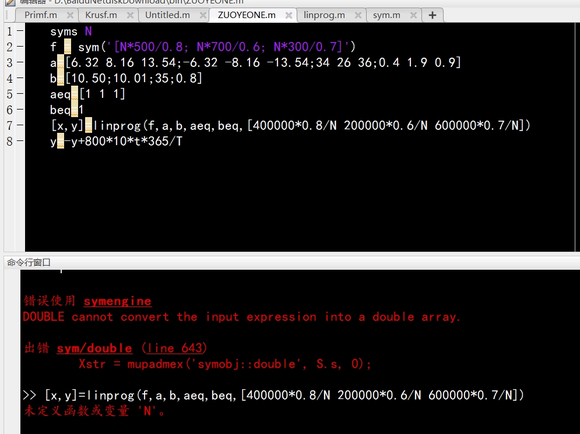This screenshot has height=434, width=580.
Task: Switch to the Primf.m tab
Action: pos(41,15)
